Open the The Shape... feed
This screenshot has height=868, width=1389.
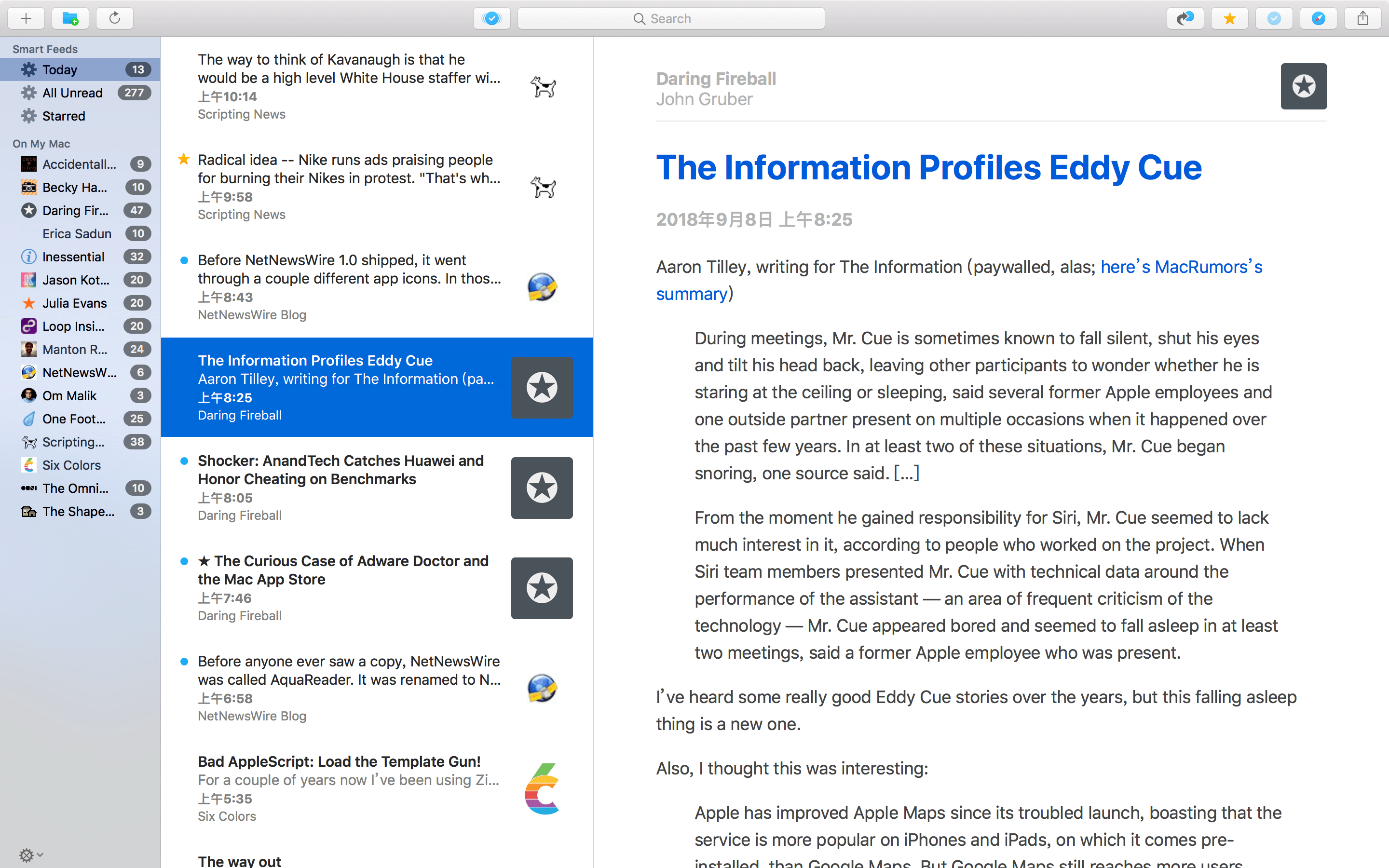pos(81,512)
